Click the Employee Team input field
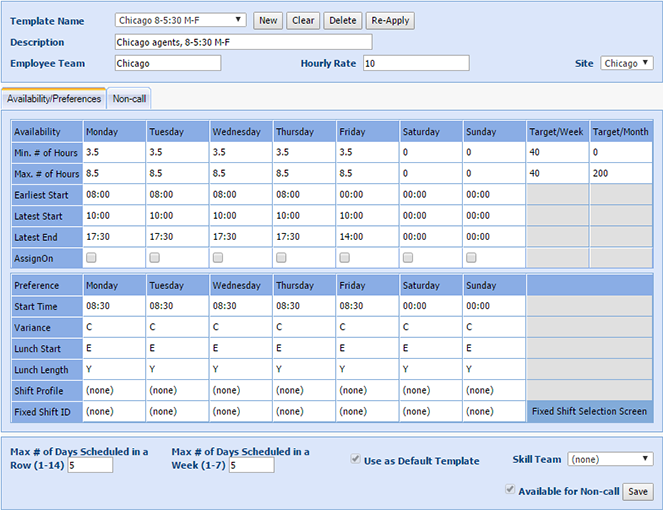663x510 pixels. (x=167, y=63)
